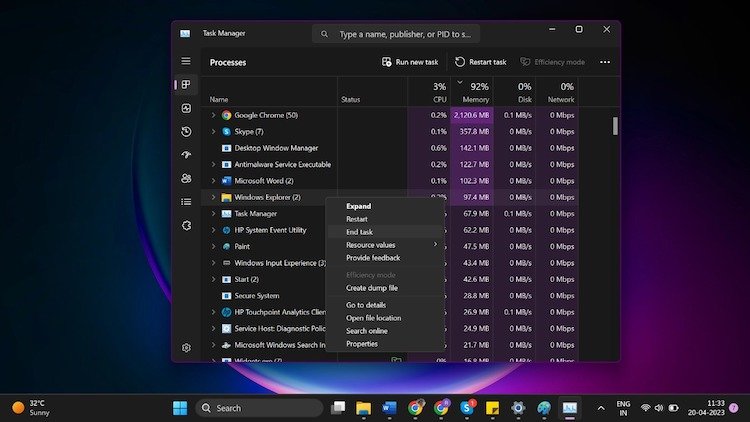Sort by the Memory column header
This screenshot has height=422, width=750.
click(472, 92)
